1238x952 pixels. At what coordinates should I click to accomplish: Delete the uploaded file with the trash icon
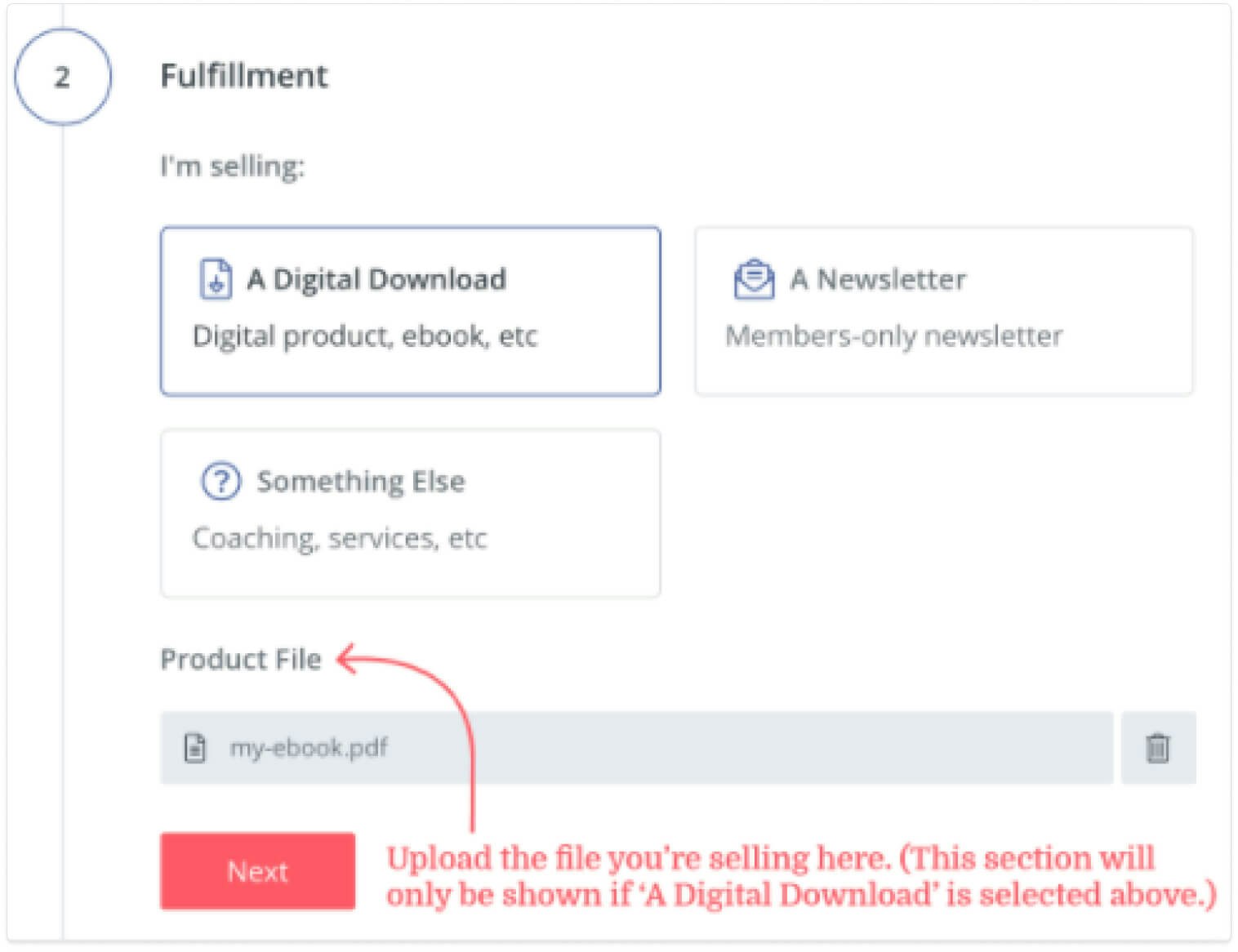point(1158,747)
